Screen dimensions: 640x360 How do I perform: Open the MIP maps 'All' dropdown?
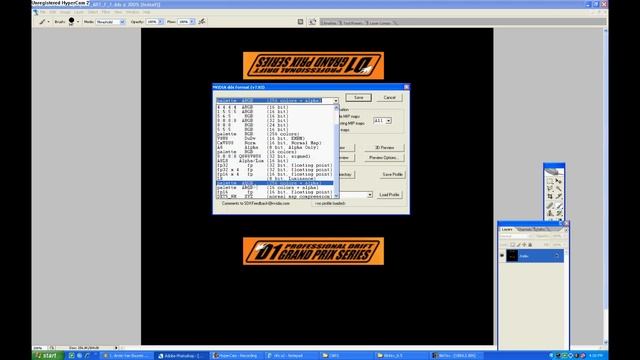(389, 121)
